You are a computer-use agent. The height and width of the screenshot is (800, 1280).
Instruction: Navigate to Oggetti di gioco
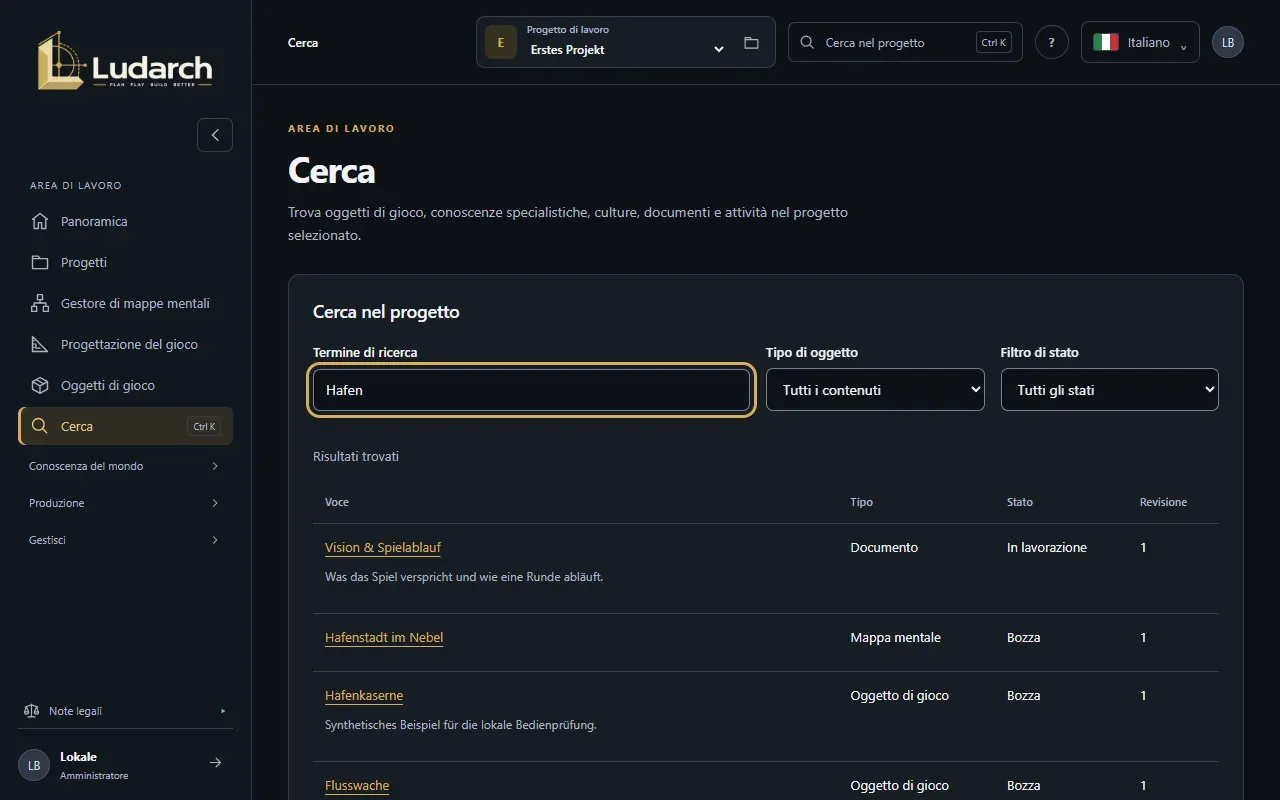pos(125,385)
